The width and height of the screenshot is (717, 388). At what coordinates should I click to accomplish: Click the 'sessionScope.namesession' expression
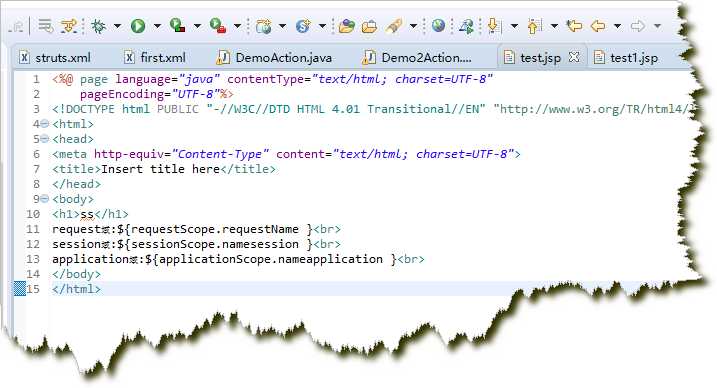pyautogui.click(x=214, y=244)
